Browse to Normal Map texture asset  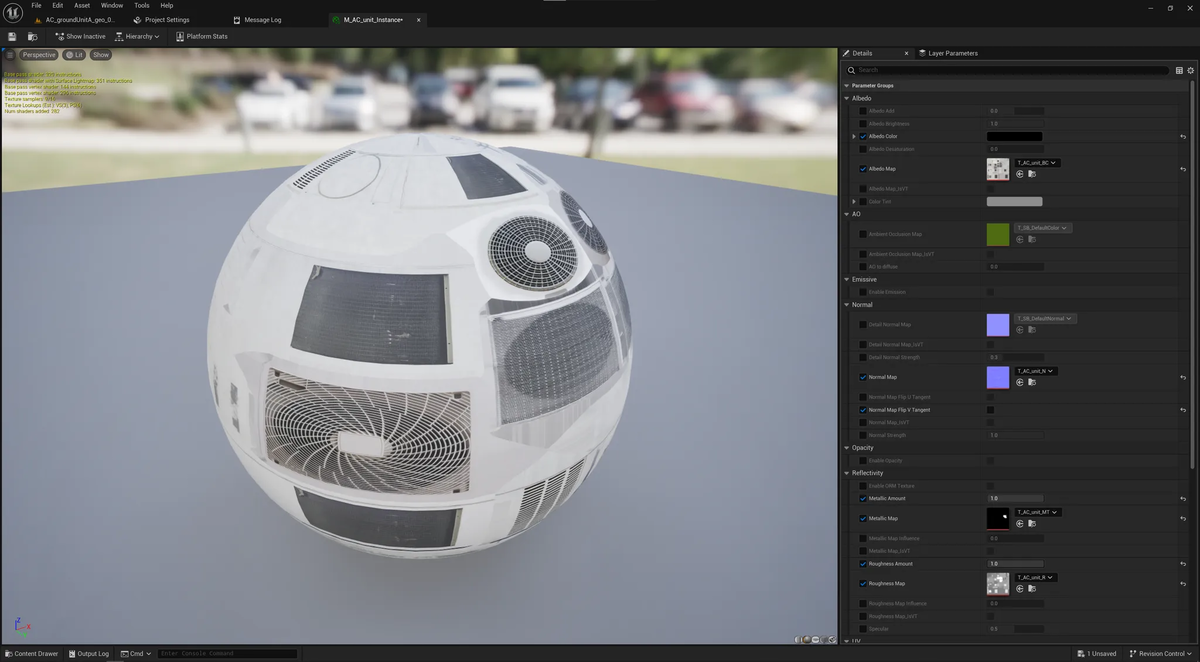(x=1031, y=382)
